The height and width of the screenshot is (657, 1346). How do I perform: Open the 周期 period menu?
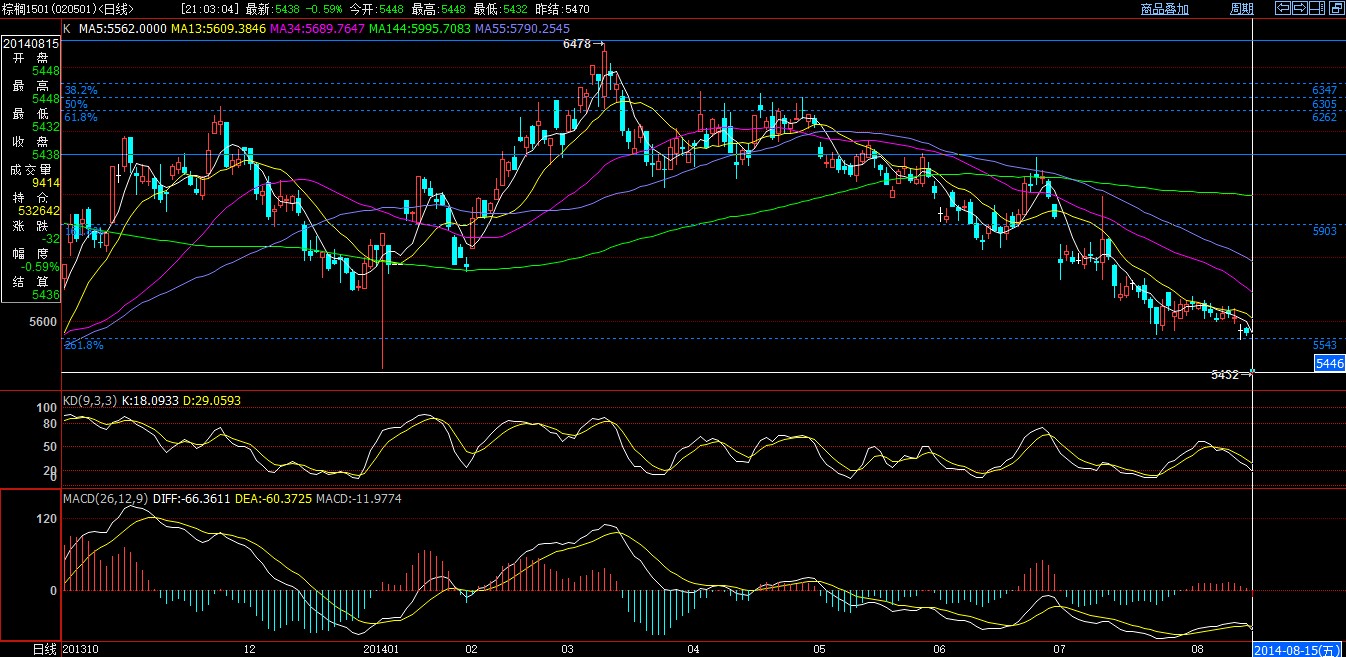coord(1241,9)
